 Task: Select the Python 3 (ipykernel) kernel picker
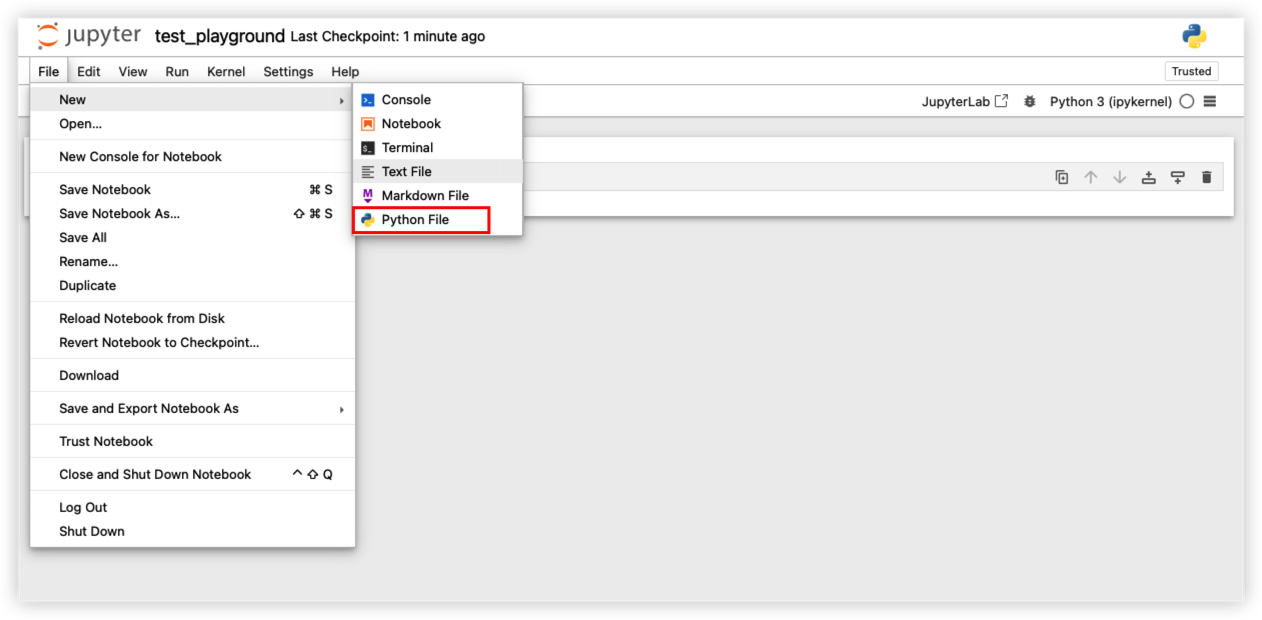[x=1110, y=101]
